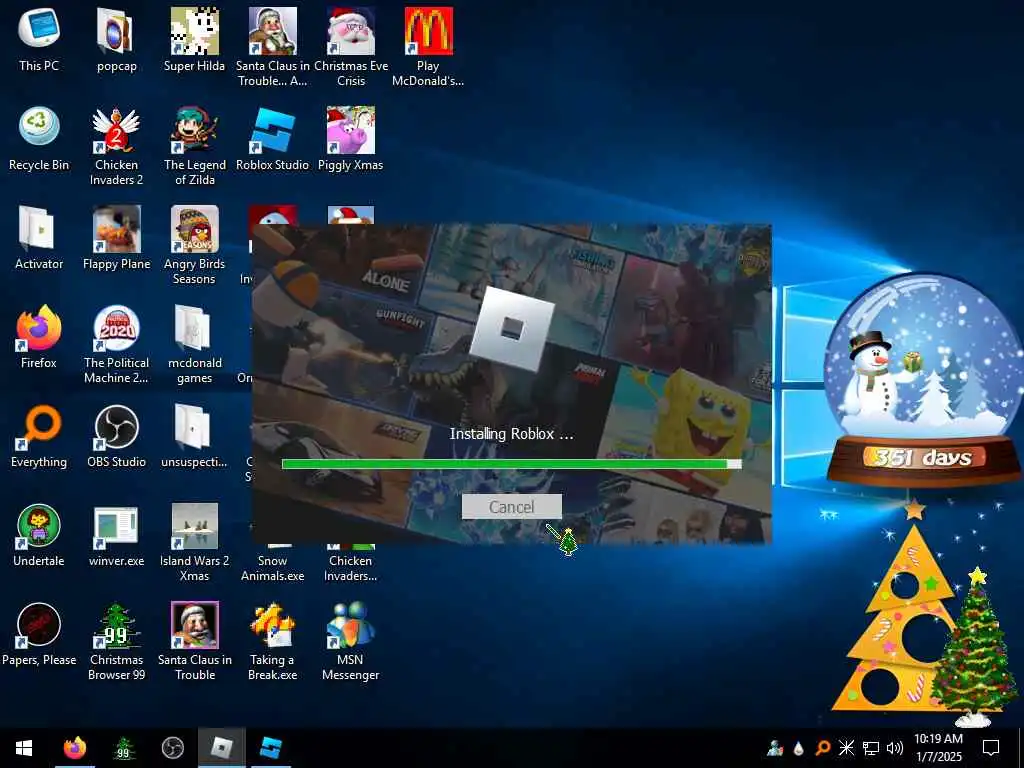Select the winver.exe shortcut

click(116, 536)
